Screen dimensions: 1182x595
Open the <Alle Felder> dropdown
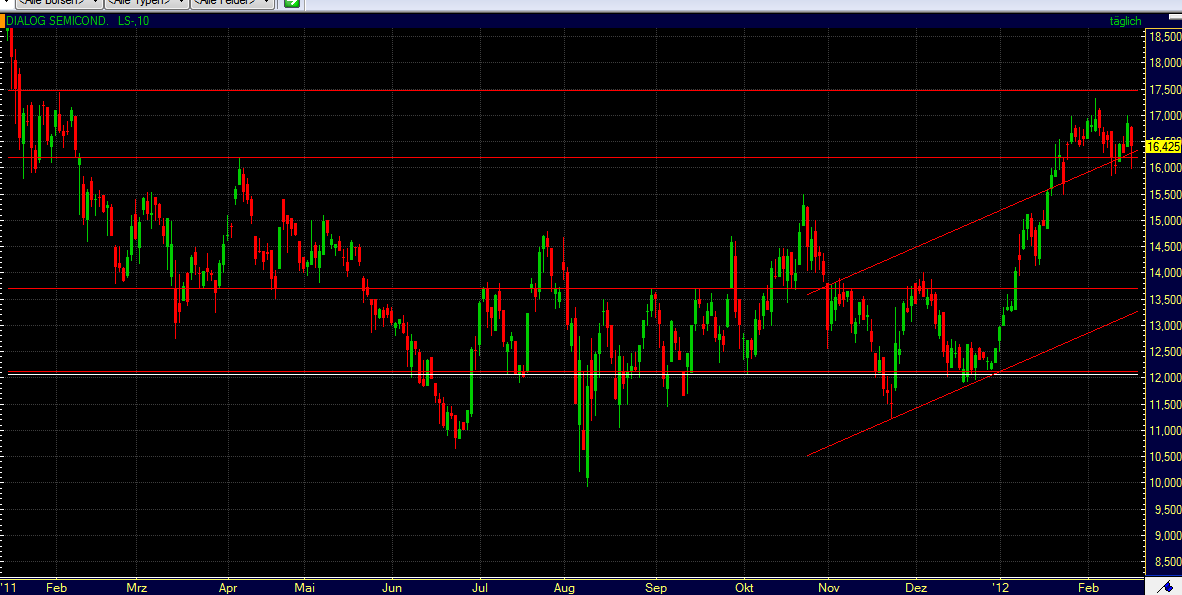click(x=230, y=3)
